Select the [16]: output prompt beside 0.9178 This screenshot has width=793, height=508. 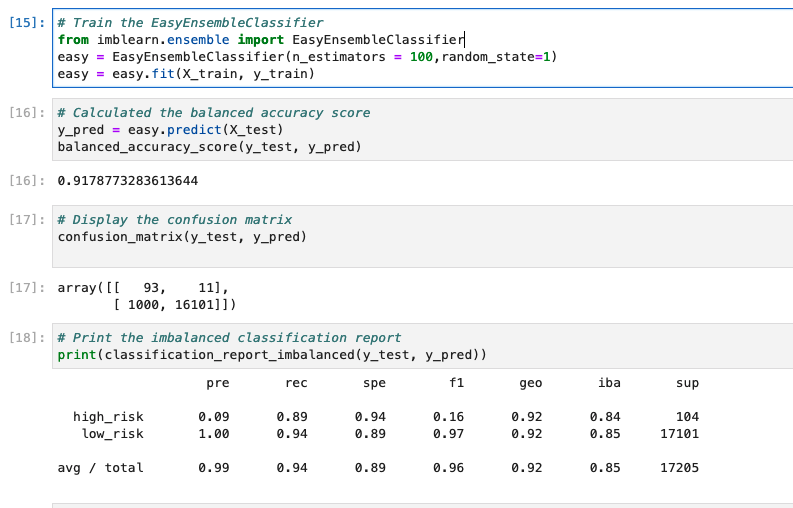pos(27,181)
